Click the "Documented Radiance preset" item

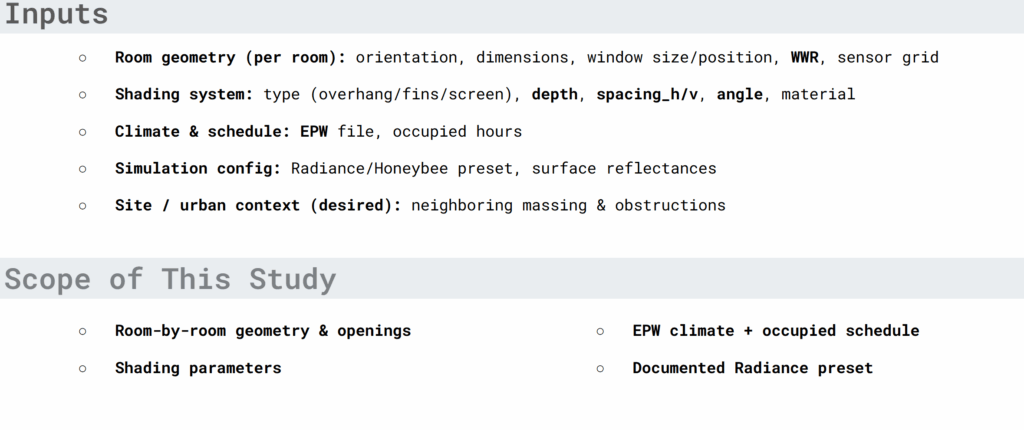[x=752, y=367]
